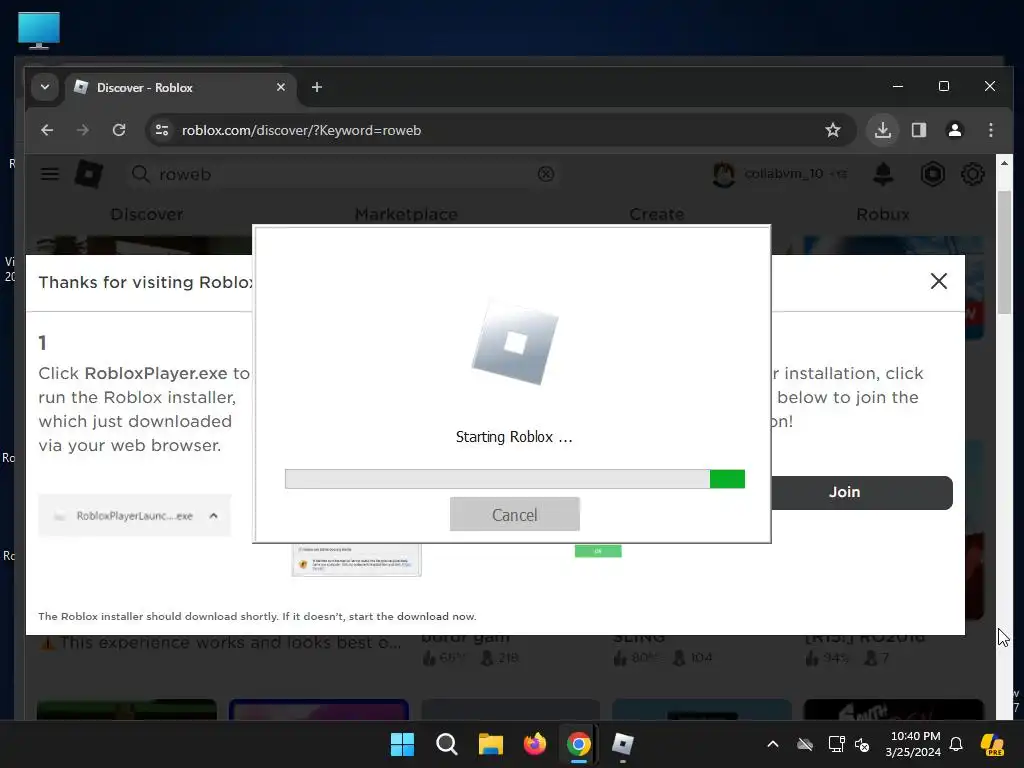
Task: Click the scrollbar up arrow
Action: point(1004,163)
